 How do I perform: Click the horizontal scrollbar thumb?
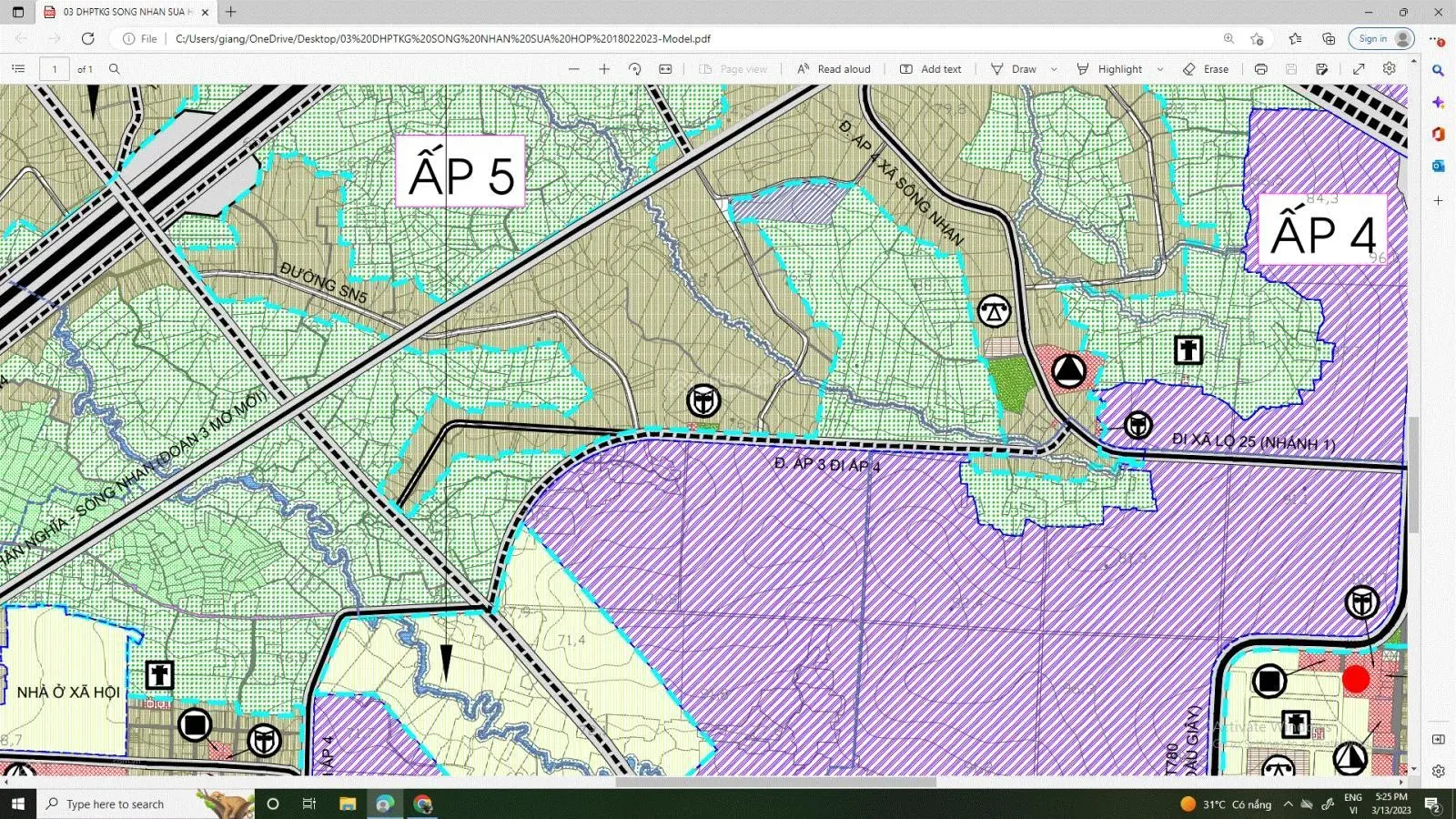pyautogui.click(x=775, y=782)
